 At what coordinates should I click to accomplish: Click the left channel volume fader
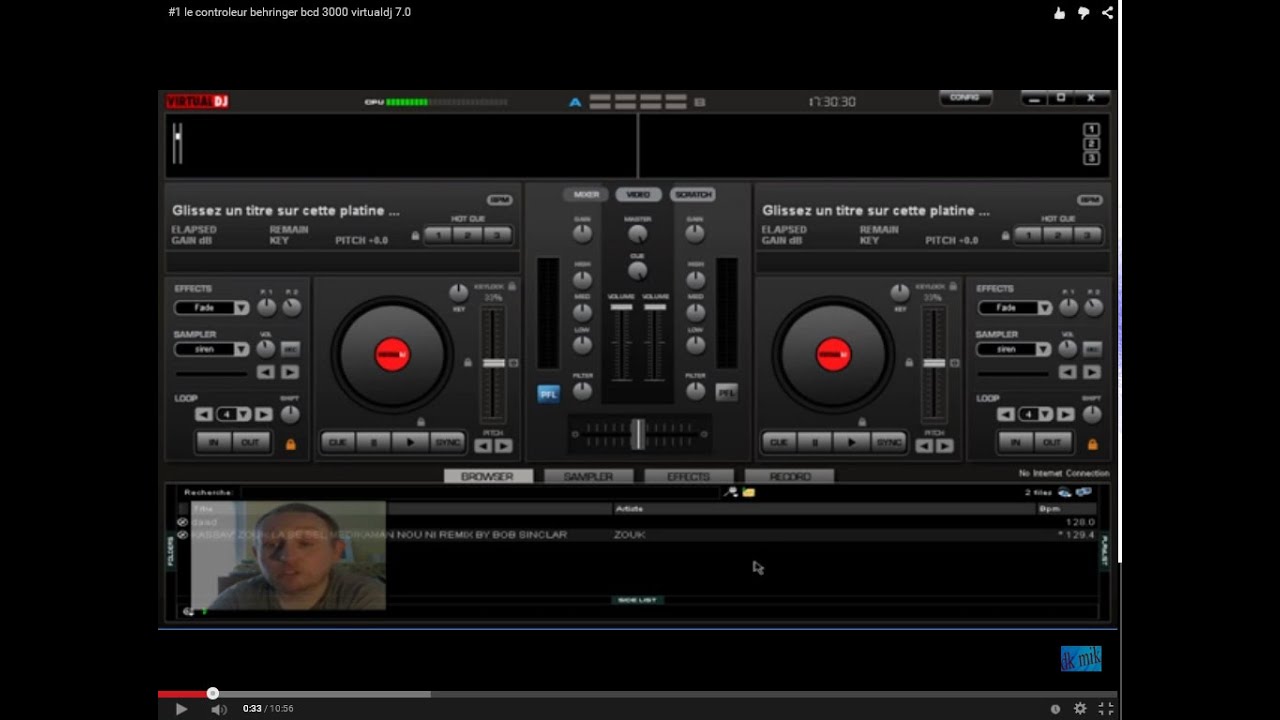tap(621, 308)
